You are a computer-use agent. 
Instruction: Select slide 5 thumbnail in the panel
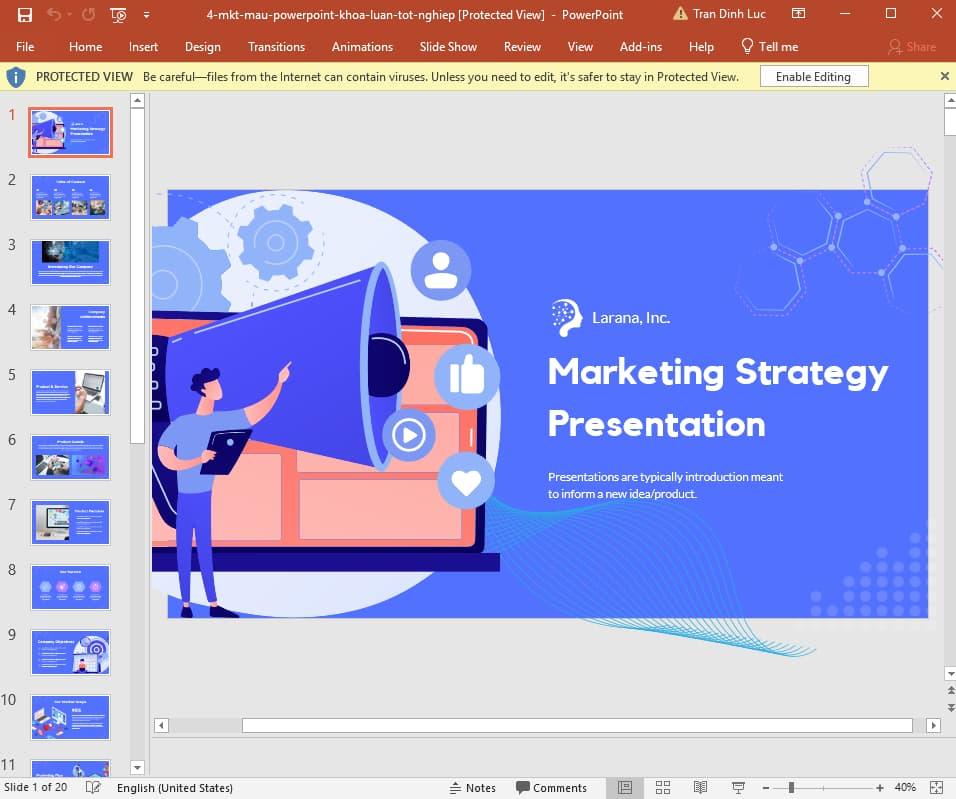(70, 392)
